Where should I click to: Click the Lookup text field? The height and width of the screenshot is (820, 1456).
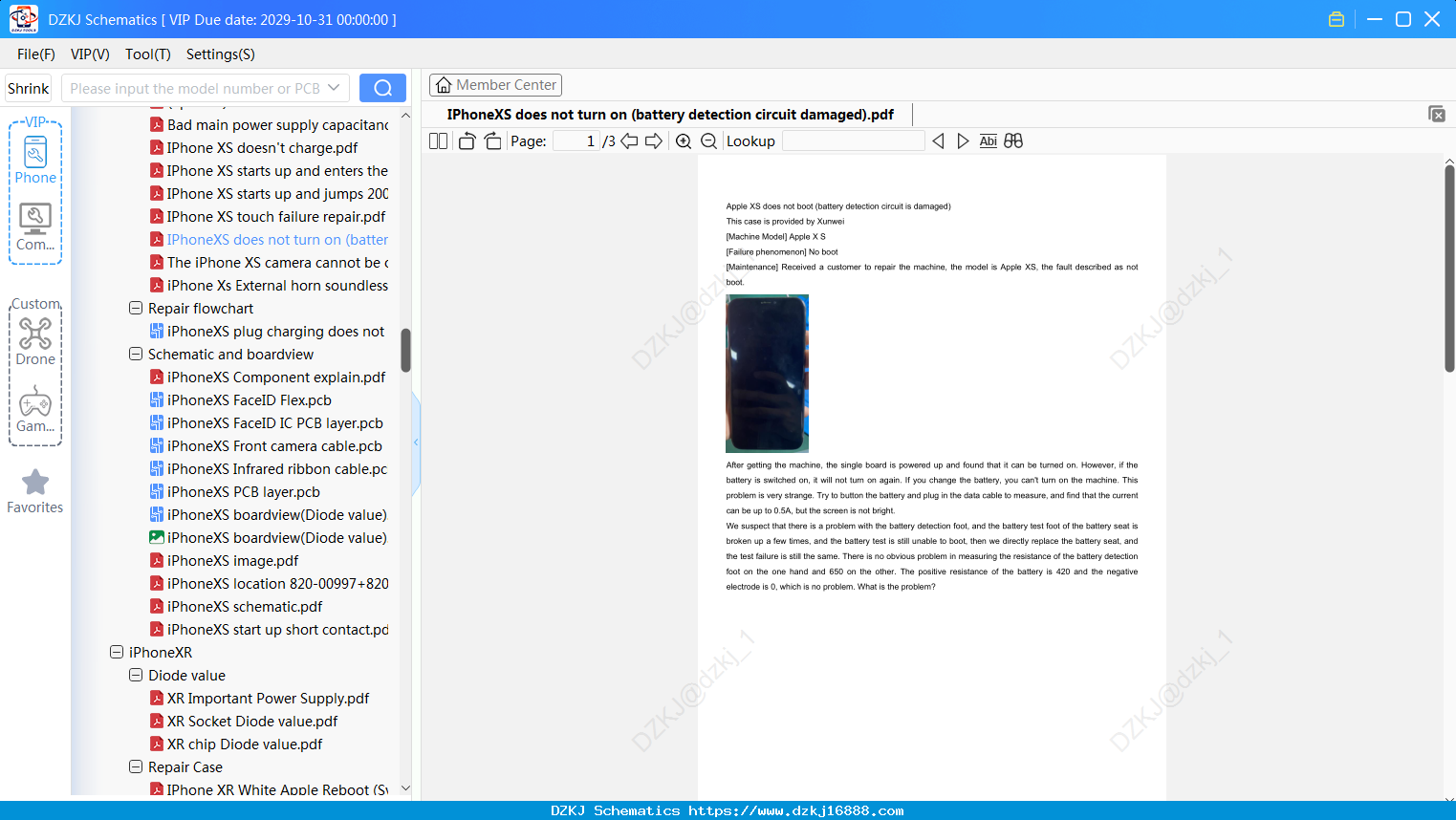[x=854, y=141]
